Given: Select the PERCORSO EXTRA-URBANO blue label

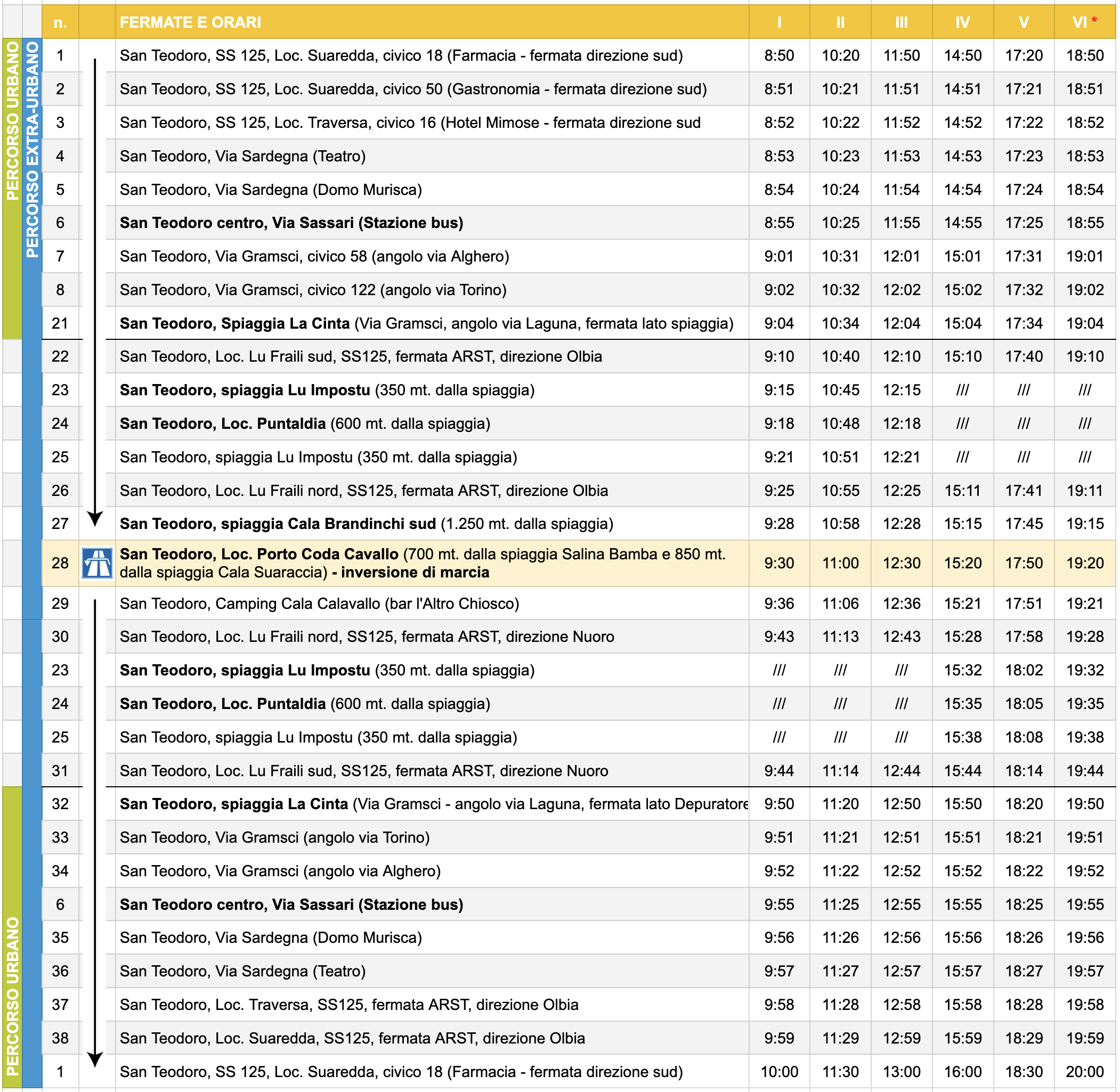Looking at the screenshot, I should click(x=33, y=149).
